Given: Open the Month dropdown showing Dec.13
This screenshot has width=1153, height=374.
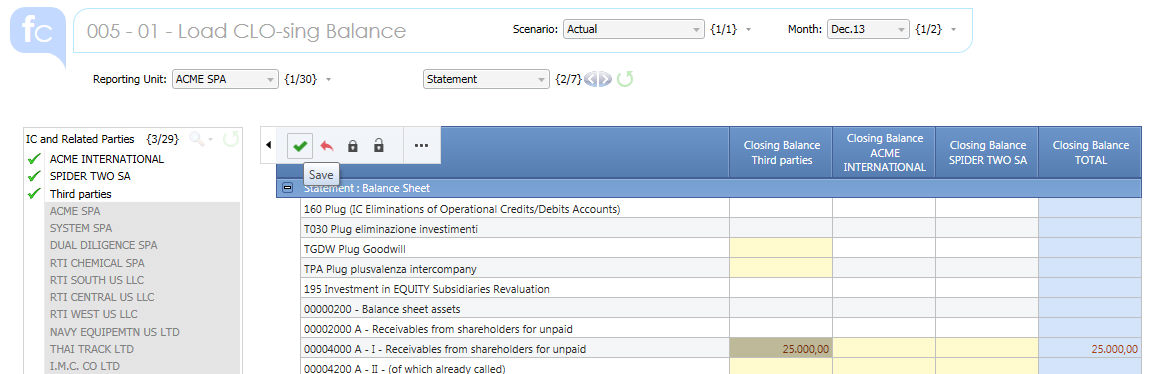Looking at the screenshot, I should pos(868,29).
